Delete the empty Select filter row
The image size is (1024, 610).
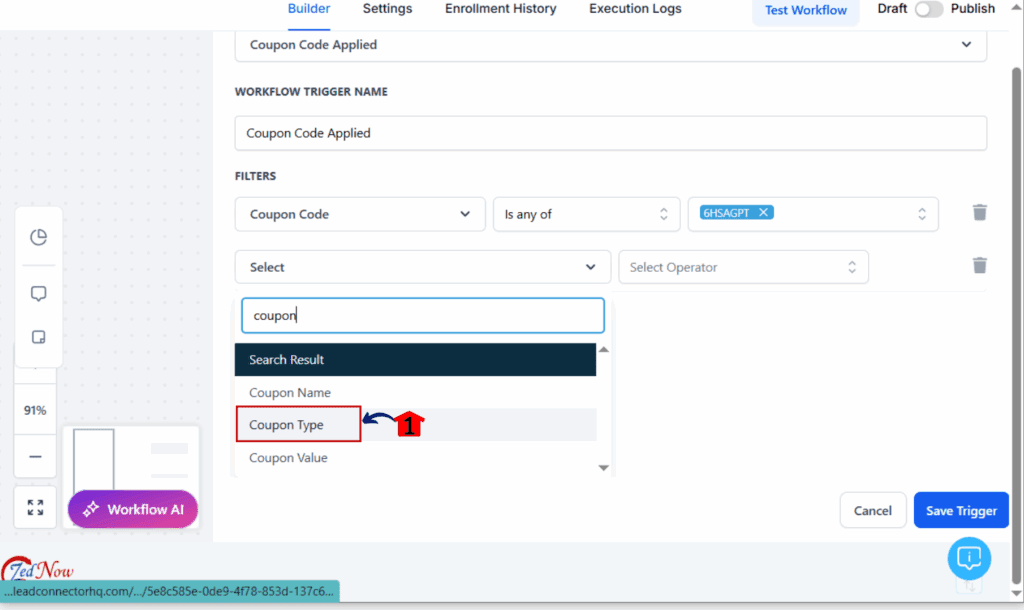[x=979, y=266]
